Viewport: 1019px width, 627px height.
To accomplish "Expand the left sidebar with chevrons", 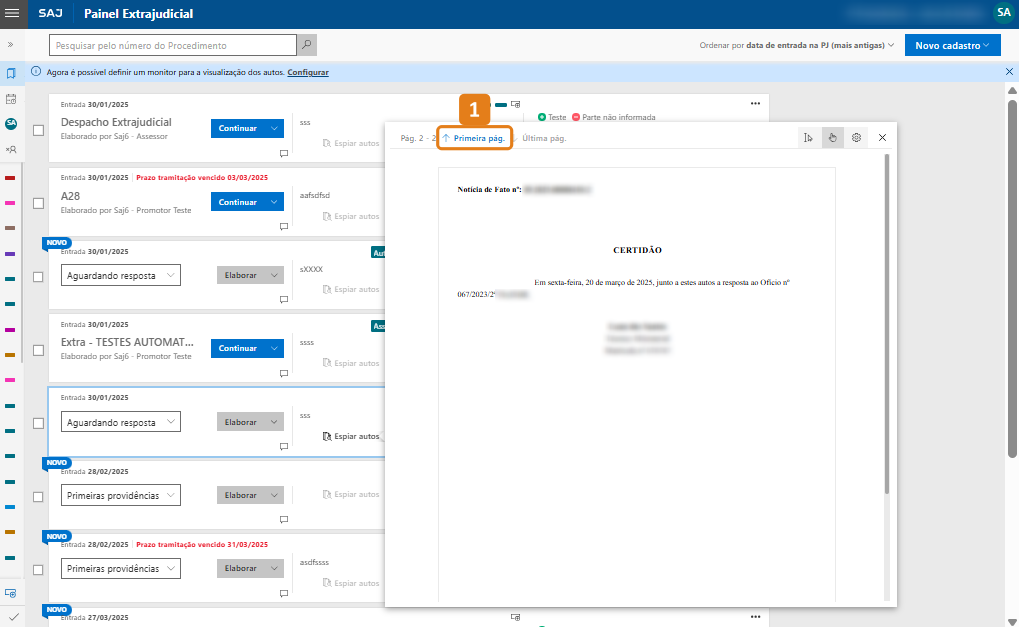I will [11, 45].
